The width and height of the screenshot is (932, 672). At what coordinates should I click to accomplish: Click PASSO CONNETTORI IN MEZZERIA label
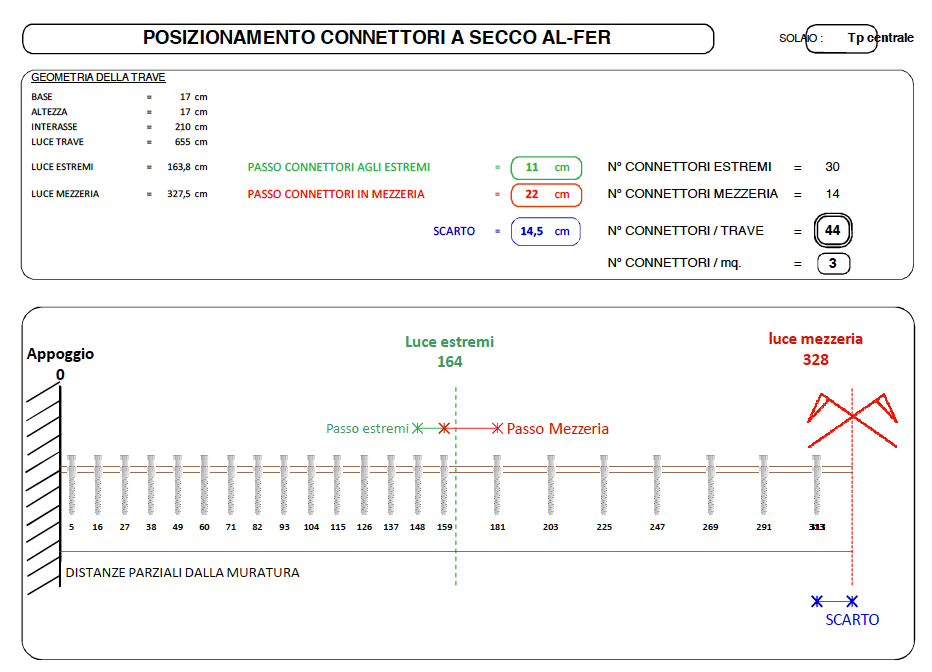[336, 194]
